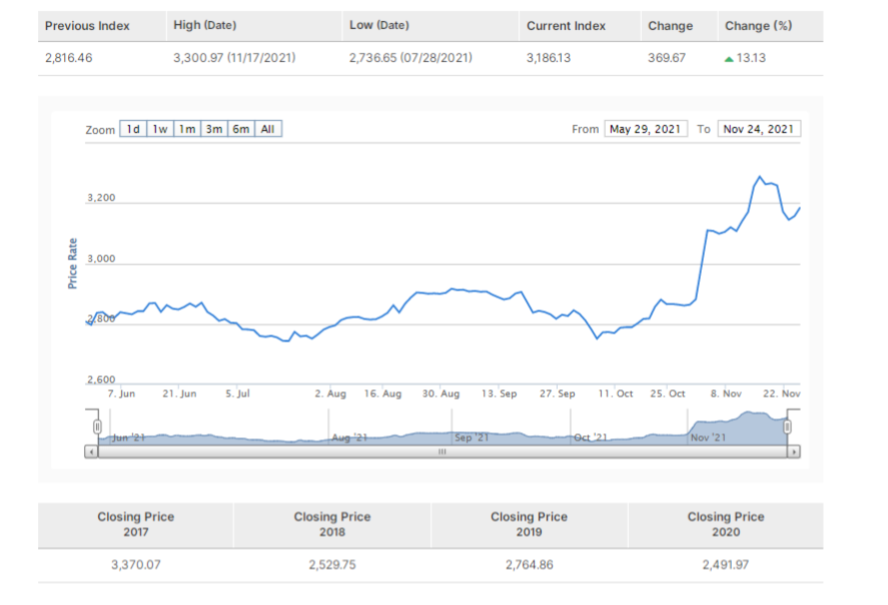This screenshot has height=605, width=888.
Task: Click the 11. Oct x-axis label
Action: pyautogui.click(x=616, y=394)
